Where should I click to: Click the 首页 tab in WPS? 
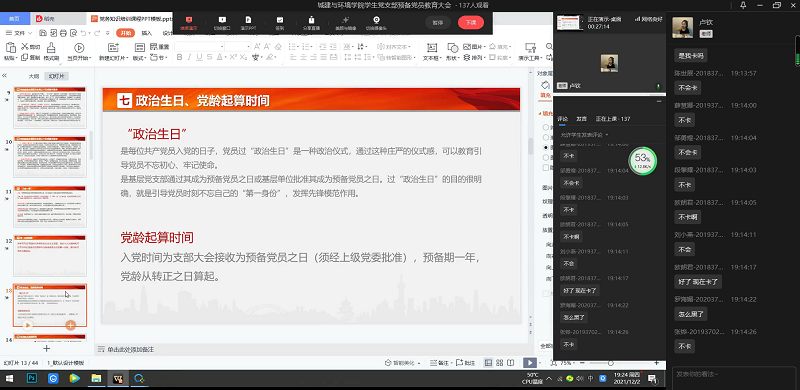[x=14, y=19]
